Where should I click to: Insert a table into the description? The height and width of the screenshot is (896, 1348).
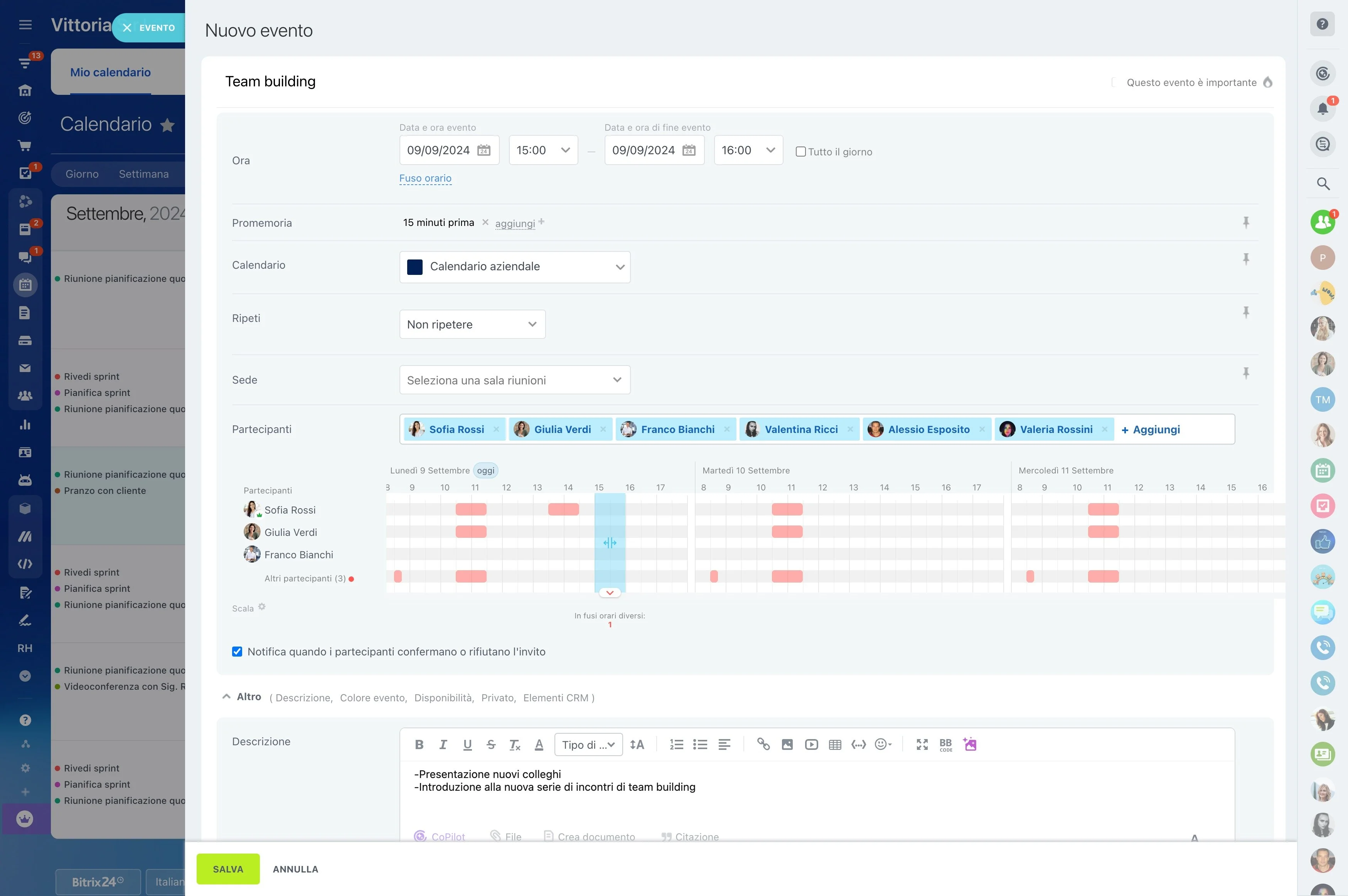pos(835,744)
